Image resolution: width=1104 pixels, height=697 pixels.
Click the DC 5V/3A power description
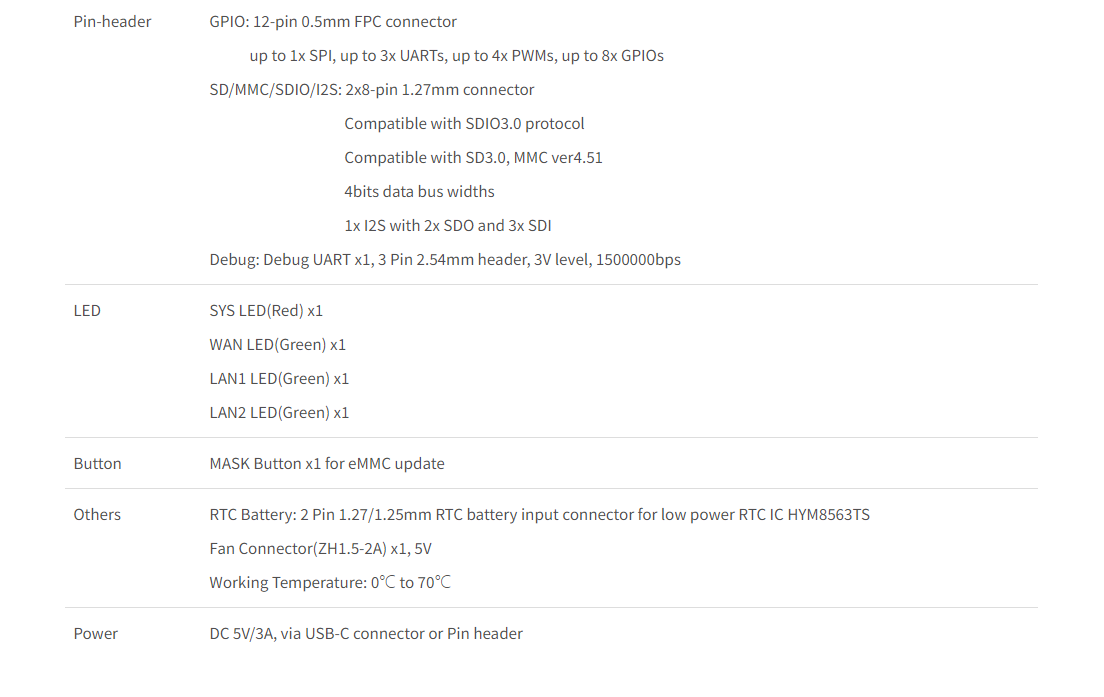click(x=365, y=633)
